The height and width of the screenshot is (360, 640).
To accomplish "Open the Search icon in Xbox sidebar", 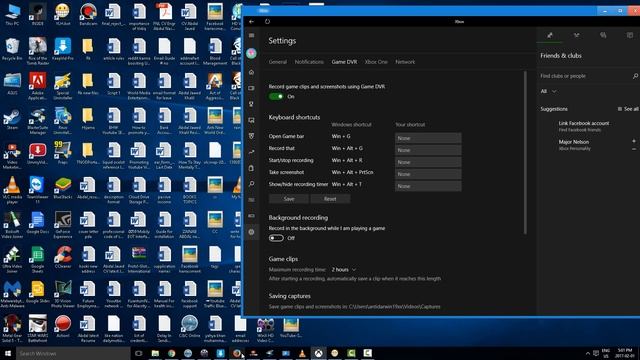I will pos(251,184).
